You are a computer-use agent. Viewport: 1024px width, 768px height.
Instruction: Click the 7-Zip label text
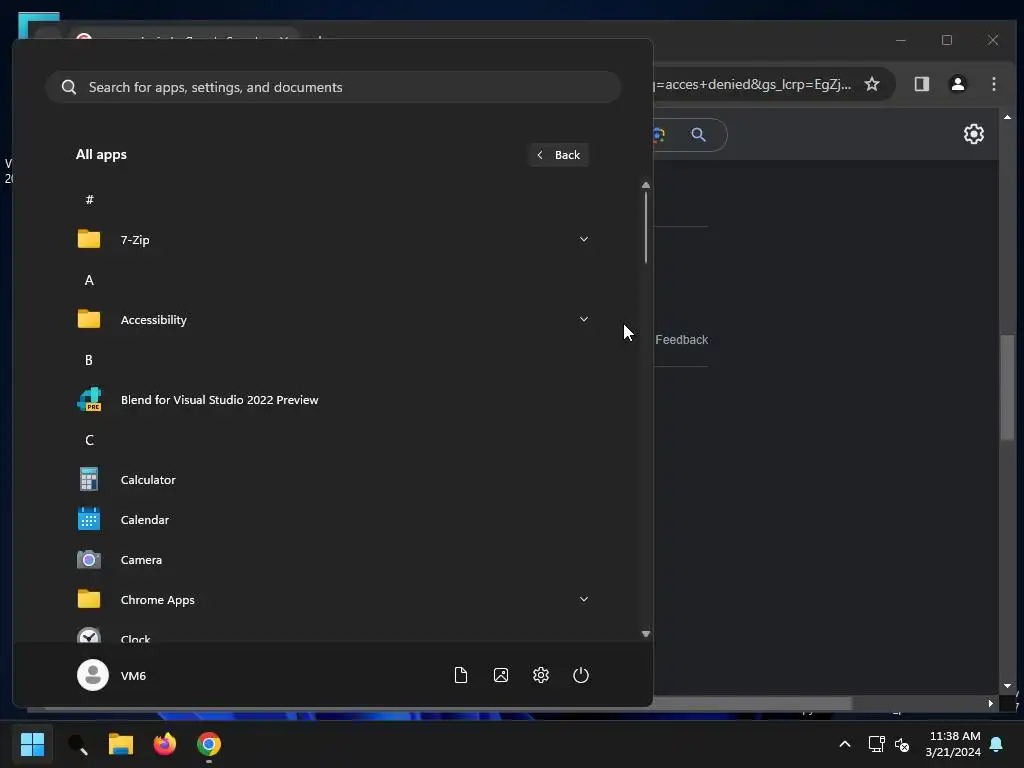(x=135, y=240)
